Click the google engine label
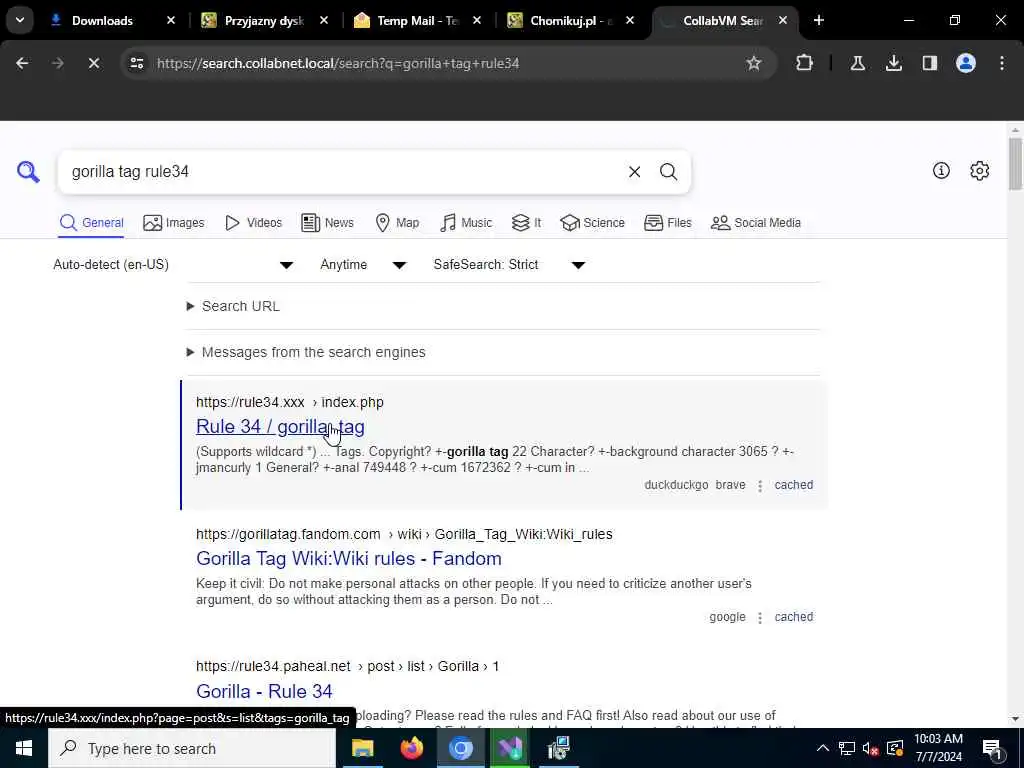 [727, 617]
